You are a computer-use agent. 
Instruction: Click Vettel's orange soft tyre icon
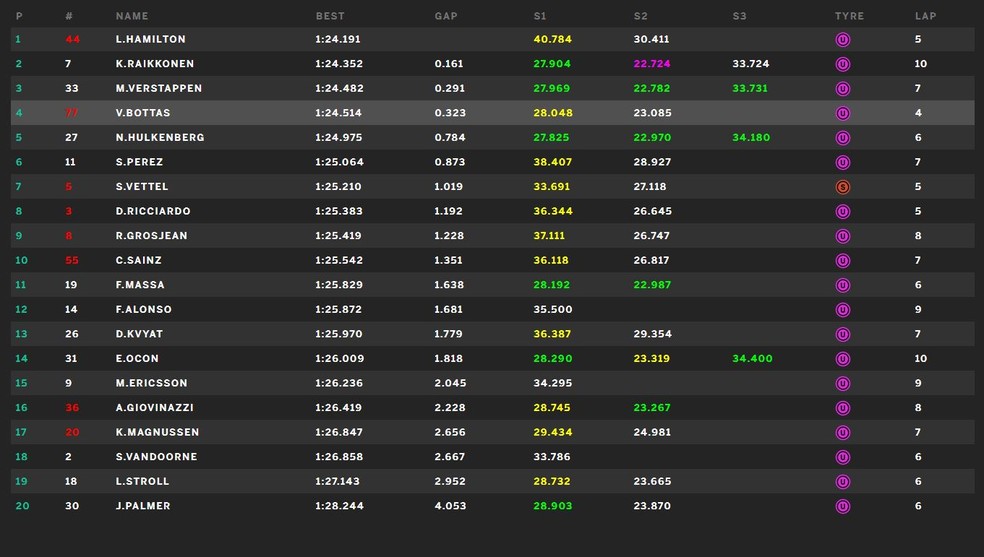[843, 187]
